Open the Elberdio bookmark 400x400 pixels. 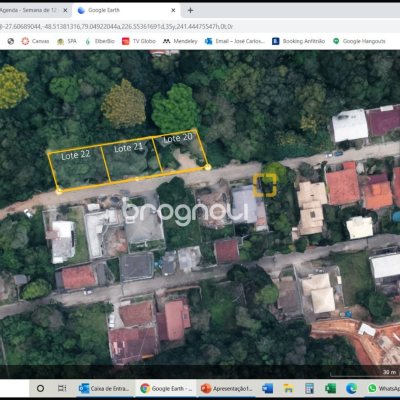pos(100,41)
